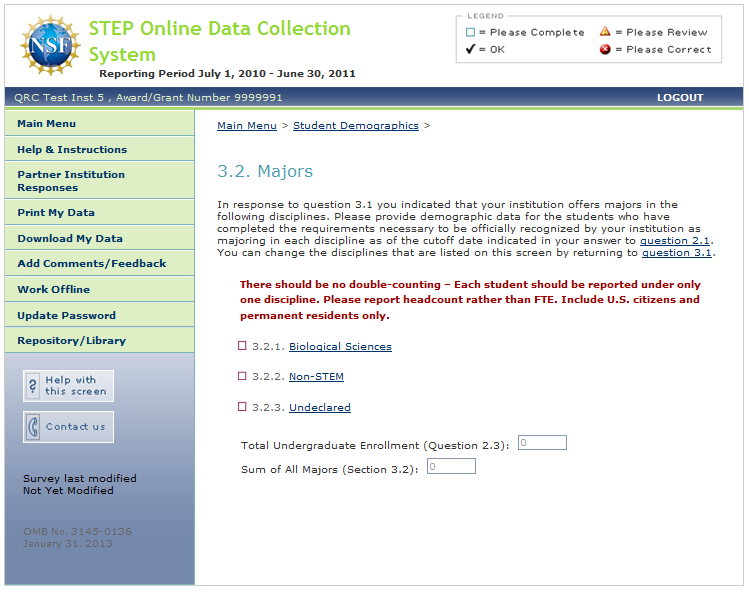Click status box beside Non-STEM
This screenshot has height=592, width=749.
[x=242, y=377]
